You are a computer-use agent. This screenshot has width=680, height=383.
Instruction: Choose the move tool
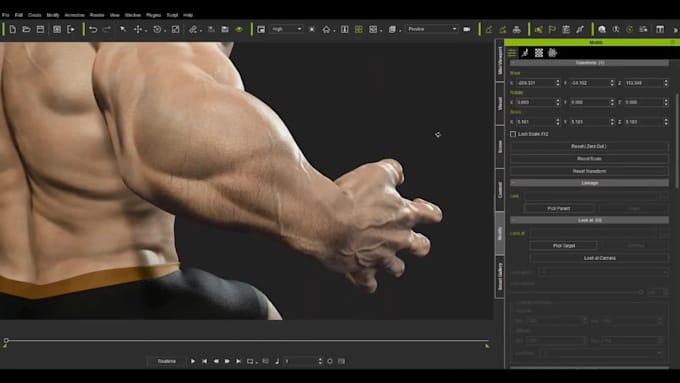coord(137,29)
